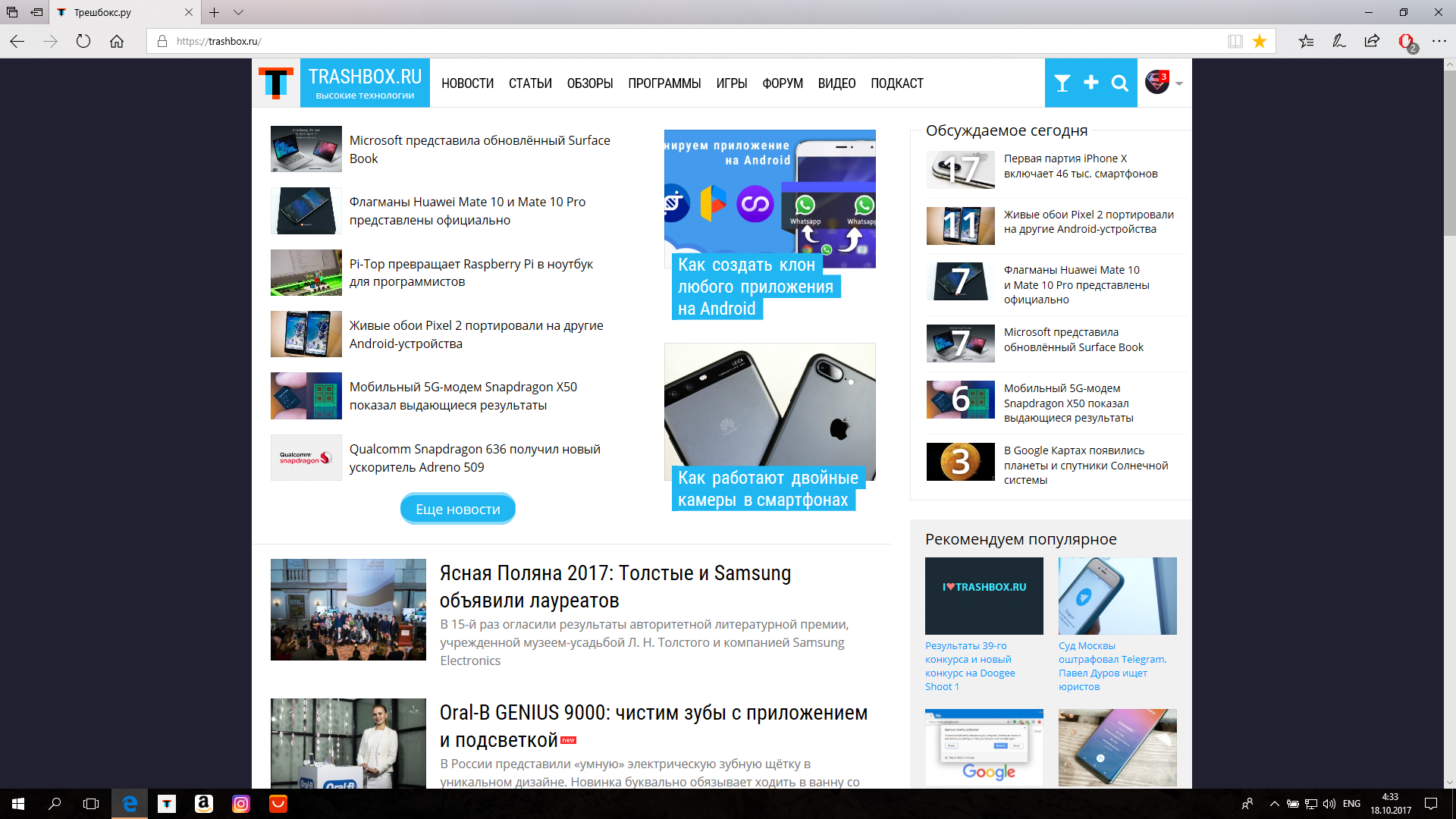The height and width of the screenshot is (819, 1456).
Task: Open Ясная Поляна 2017 article headline
Action: (615, 586)
